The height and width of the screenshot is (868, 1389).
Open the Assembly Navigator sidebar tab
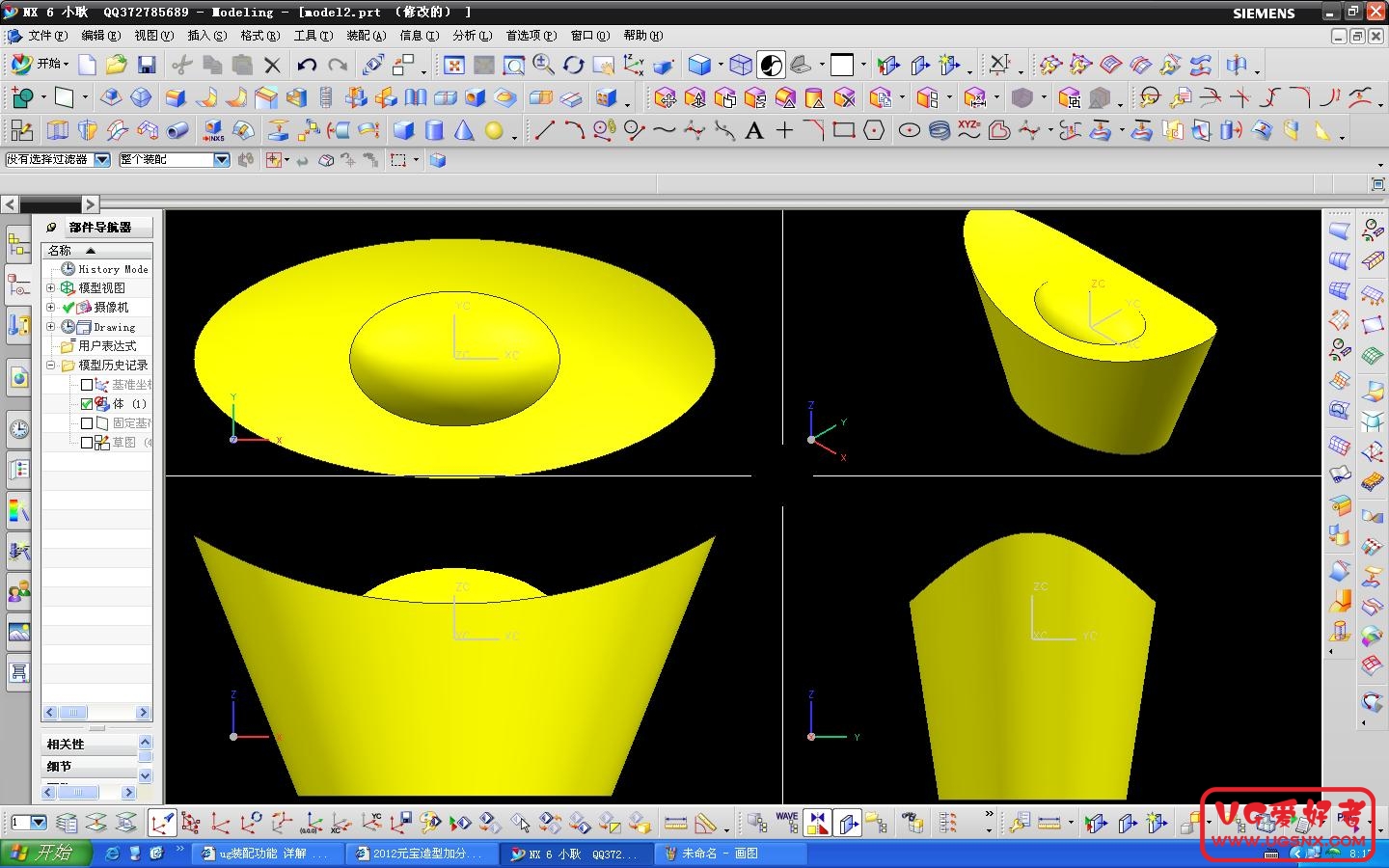pos(18,244)
